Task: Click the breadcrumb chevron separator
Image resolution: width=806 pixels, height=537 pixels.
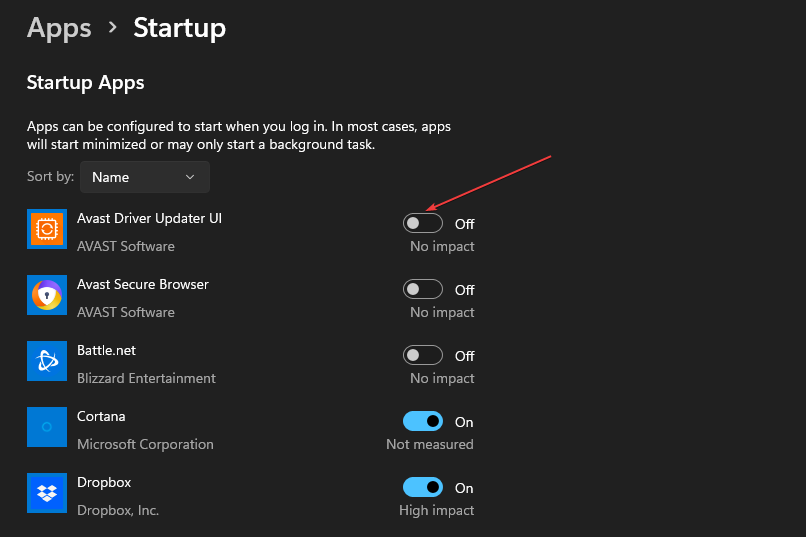Action: tap(113, 29)
